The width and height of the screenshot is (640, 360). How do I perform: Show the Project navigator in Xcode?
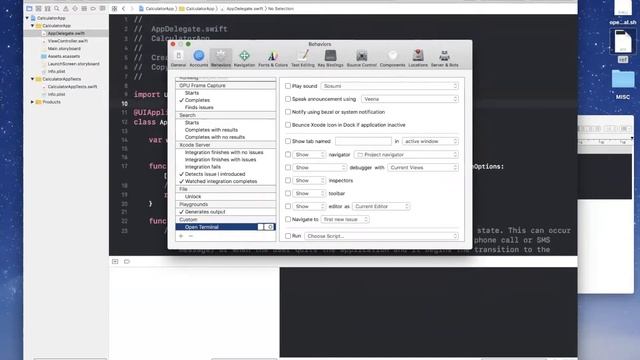(29, 8)
